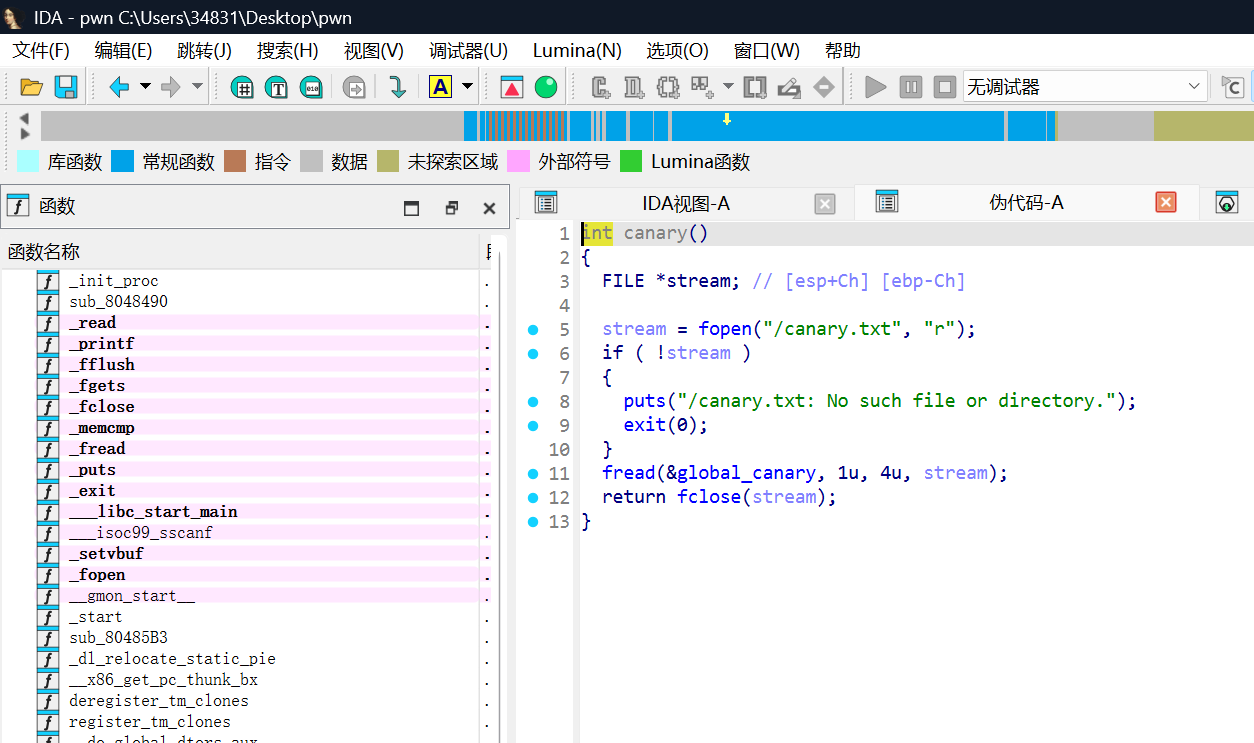
Task: Click the yellow marker in navigation band
Action: point(727,119)
